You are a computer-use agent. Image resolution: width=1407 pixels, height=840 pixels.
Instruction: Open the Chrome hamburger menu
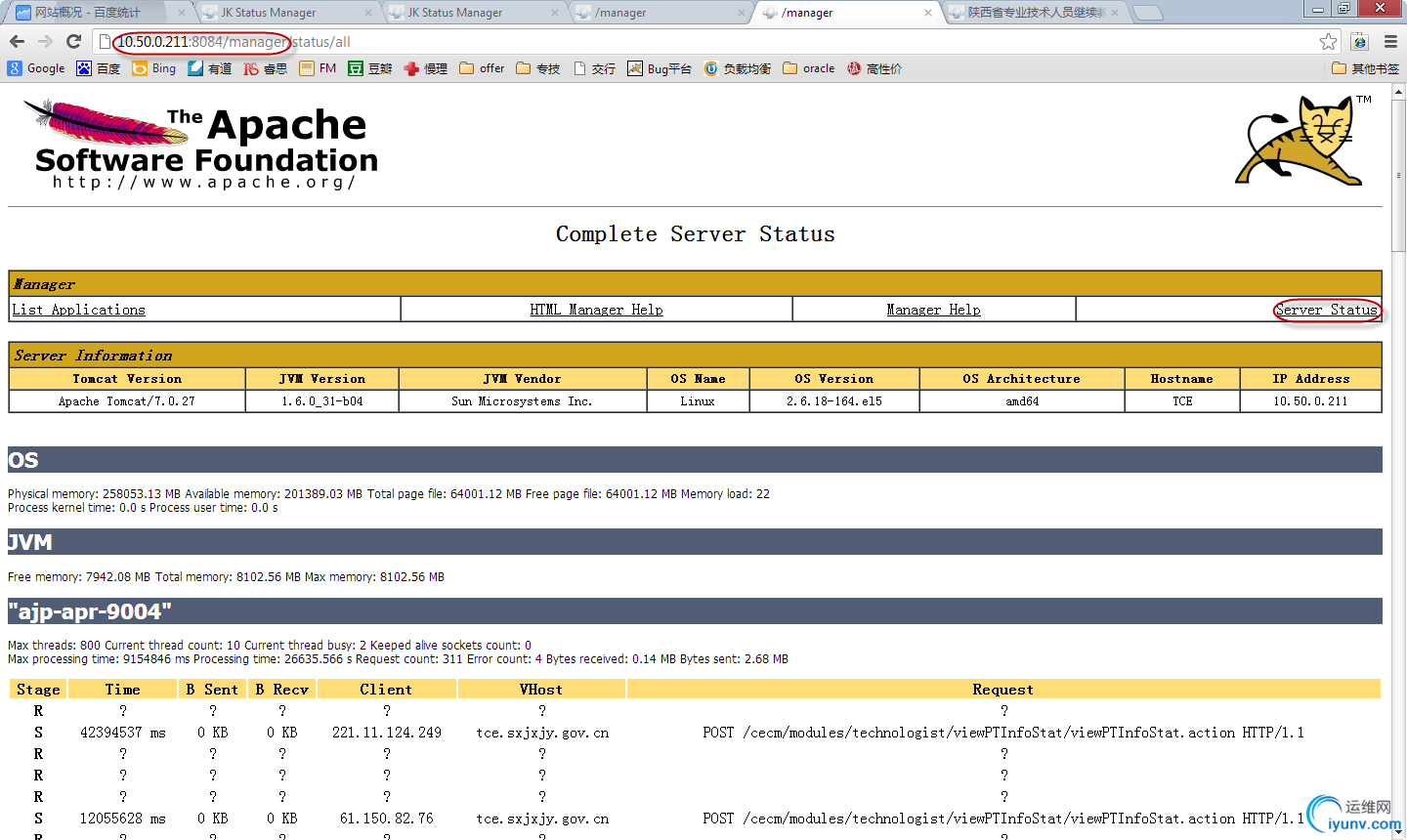pyautogui.click(x=1390, y=41)
